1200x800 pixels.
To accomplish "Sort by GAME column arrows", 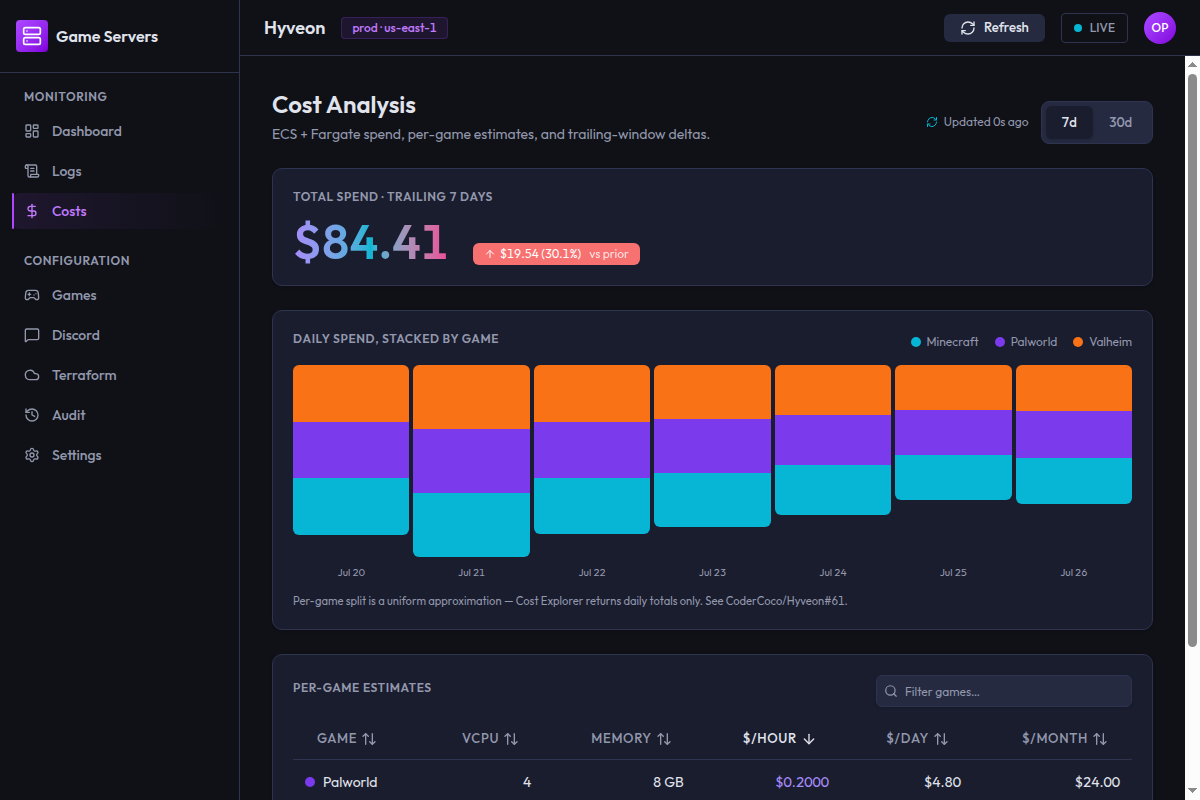I will pos(369,739).
